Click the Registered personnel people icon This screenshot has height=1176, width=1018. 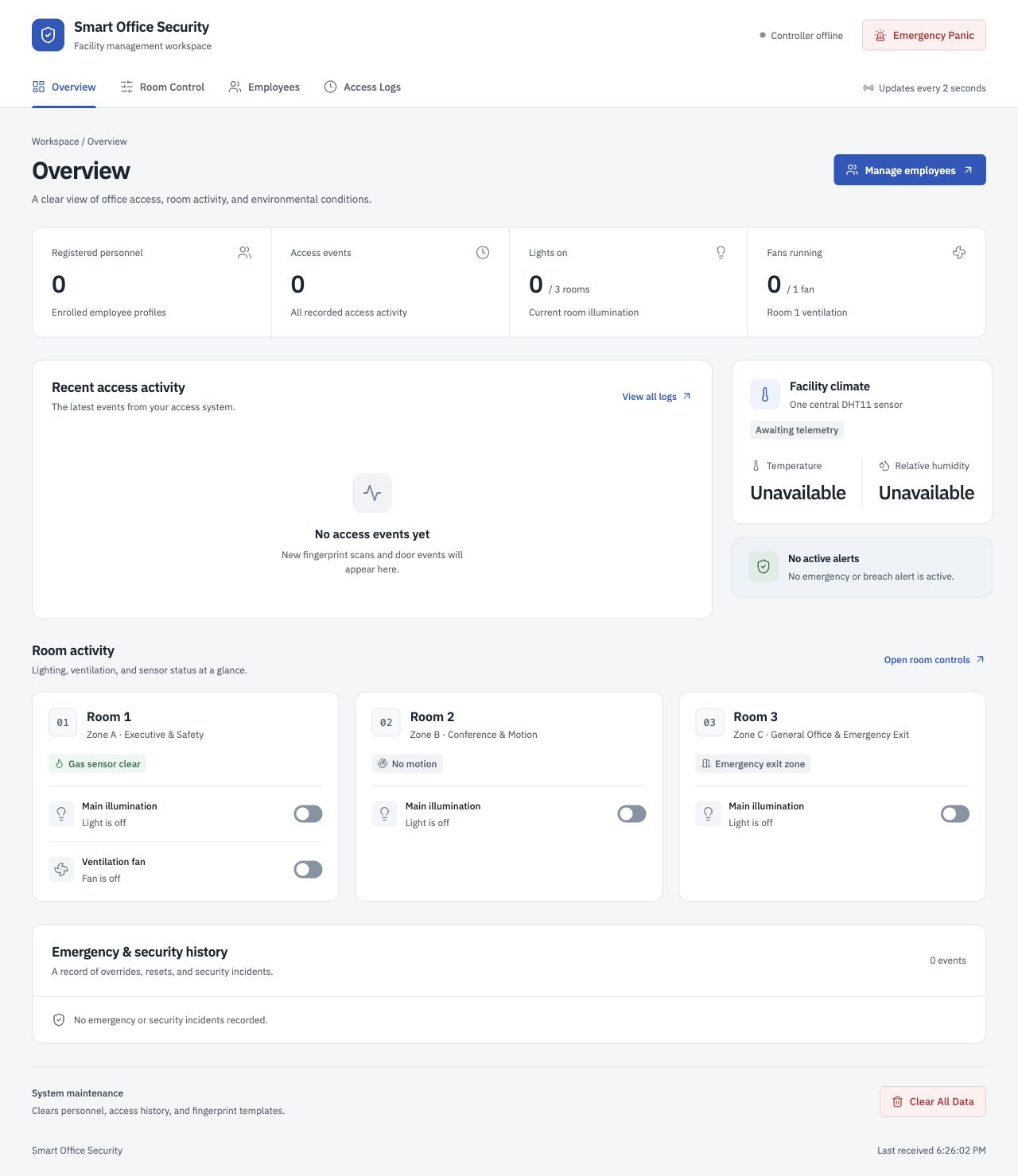tap(244, 253)
